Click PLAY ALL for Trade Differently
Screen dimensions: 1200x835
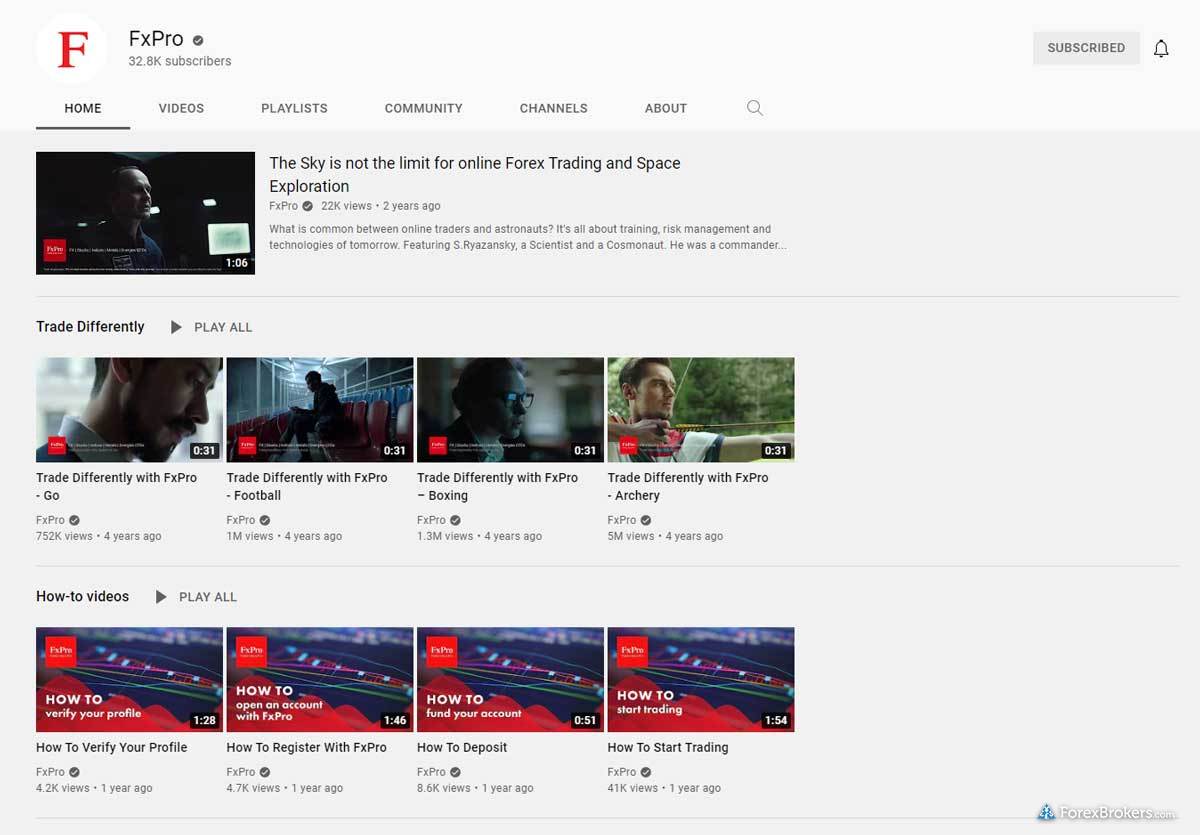(223, 327)
